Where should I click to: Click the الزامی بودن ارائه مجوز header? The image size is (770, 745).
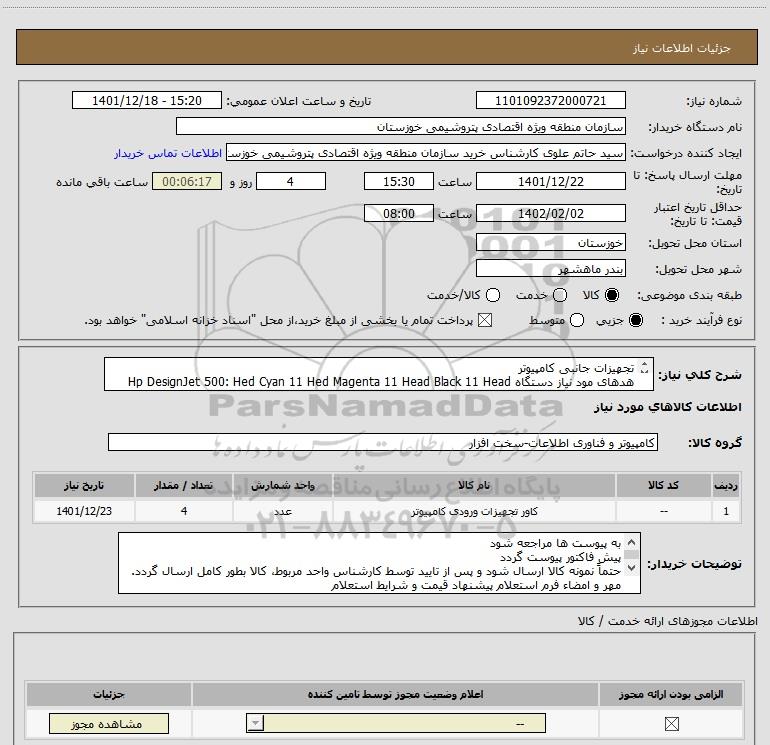pos(671,694)
